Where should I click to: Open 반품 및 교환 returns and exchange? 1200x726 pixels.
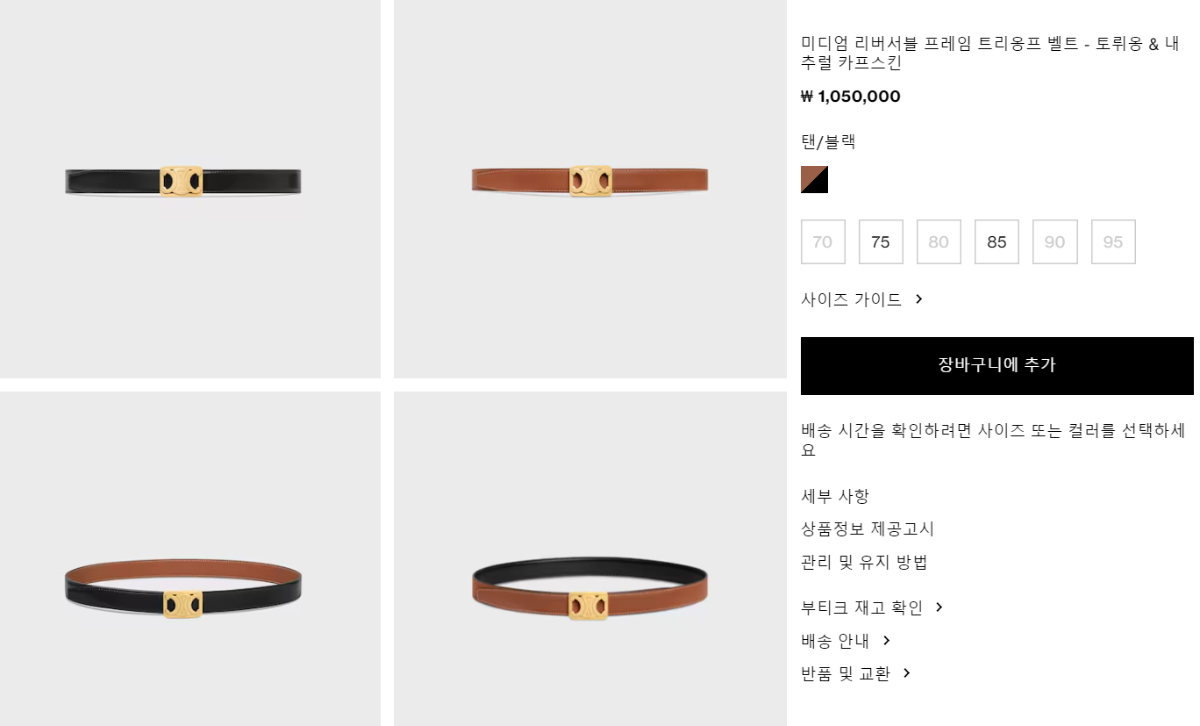pyautogui.click(x=846, y=673)
